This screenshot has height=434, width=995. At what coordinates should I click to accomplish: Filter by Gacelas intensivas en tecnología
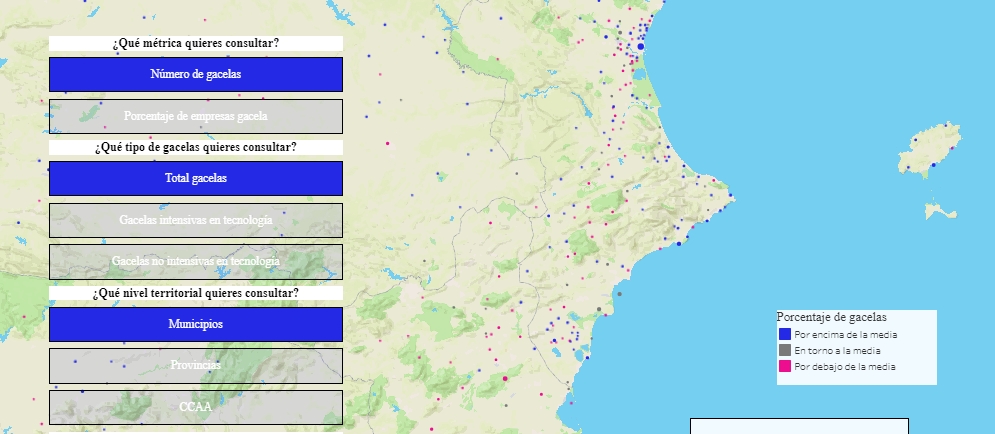pos(196,220)
